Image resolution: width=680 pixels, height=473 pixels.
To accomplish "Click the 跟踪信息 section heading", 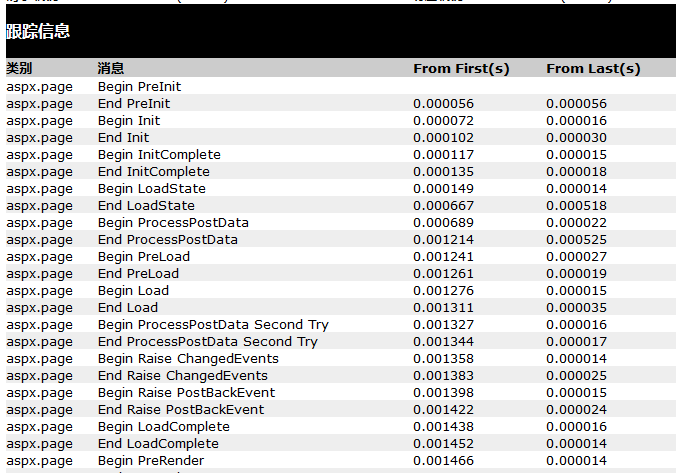I will [x=38, y=32].
